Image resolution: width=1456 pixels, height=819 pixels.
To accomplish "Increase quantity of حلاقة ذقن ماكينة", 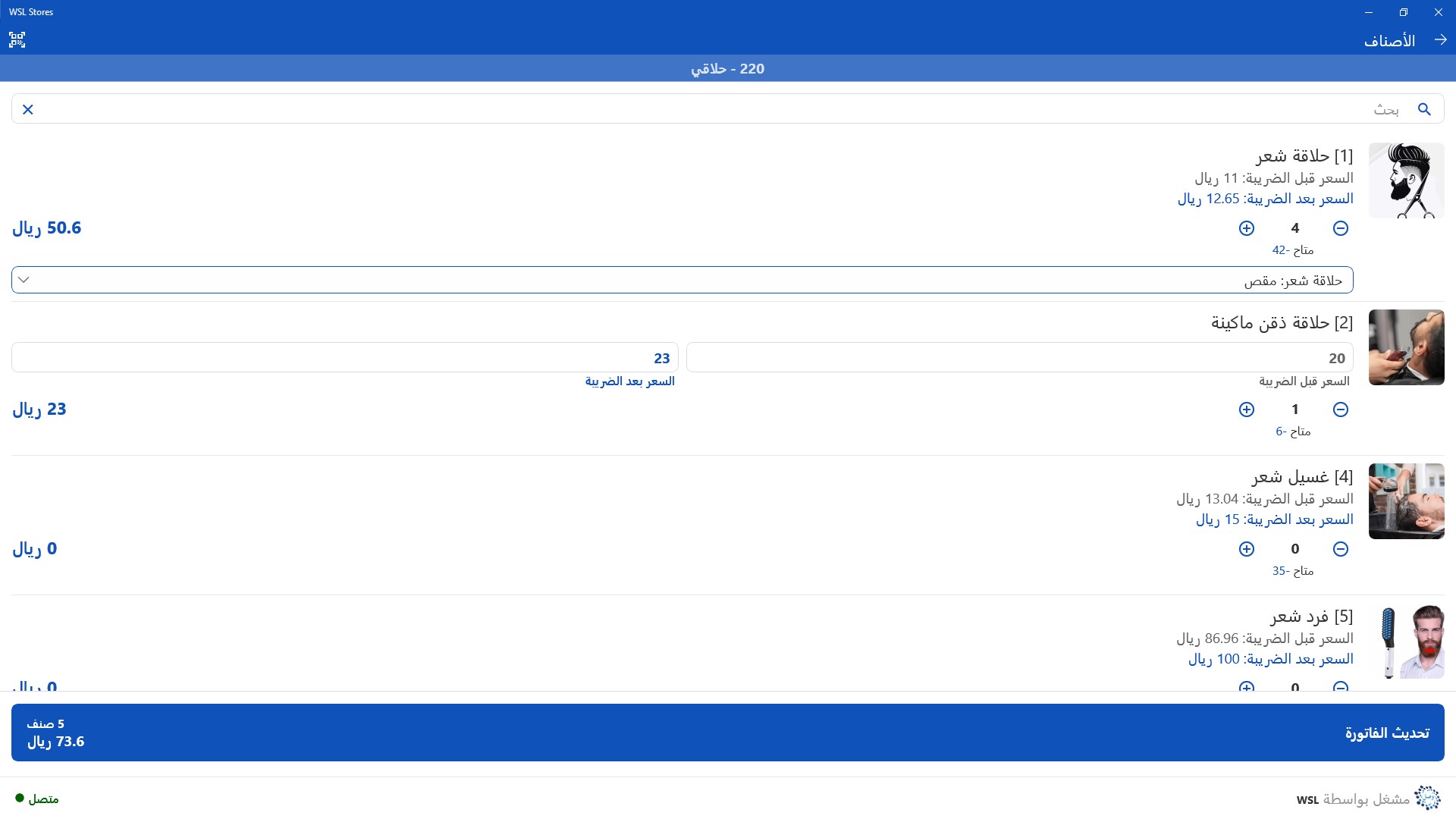I will [x=1247, y=409].
